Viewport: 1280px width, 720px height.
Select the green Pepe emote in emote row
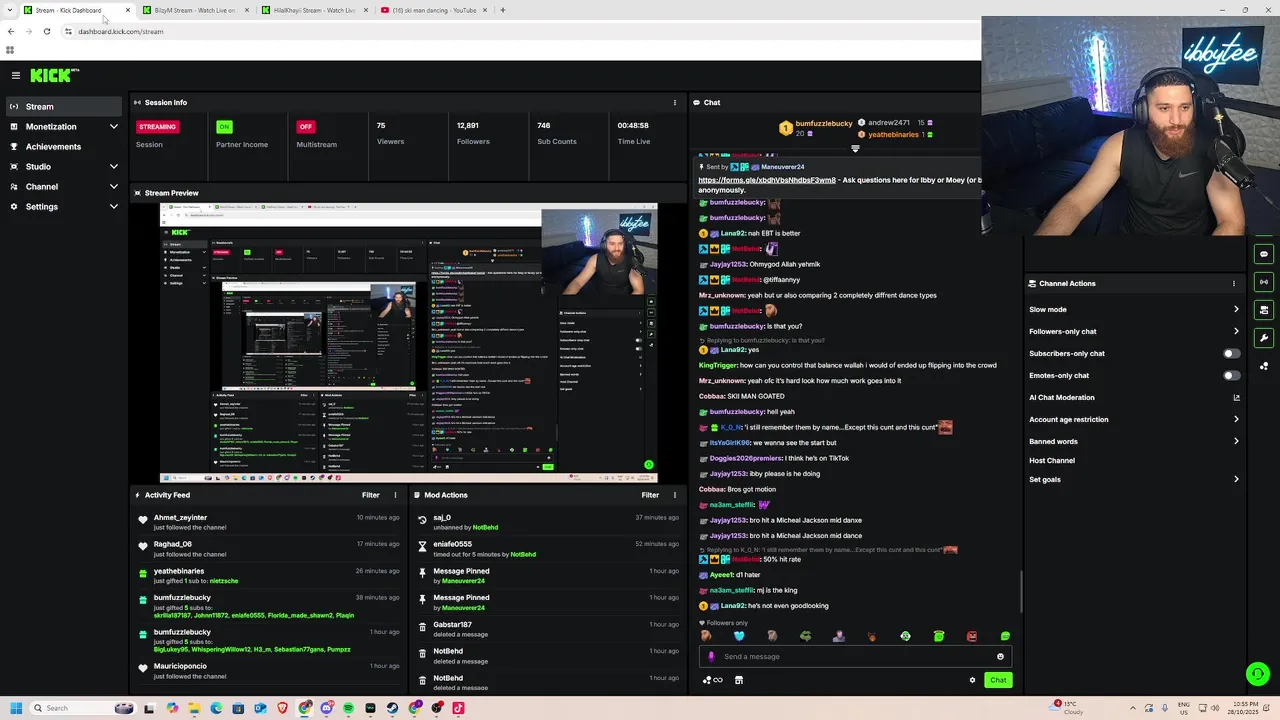[x=805, y=636]
